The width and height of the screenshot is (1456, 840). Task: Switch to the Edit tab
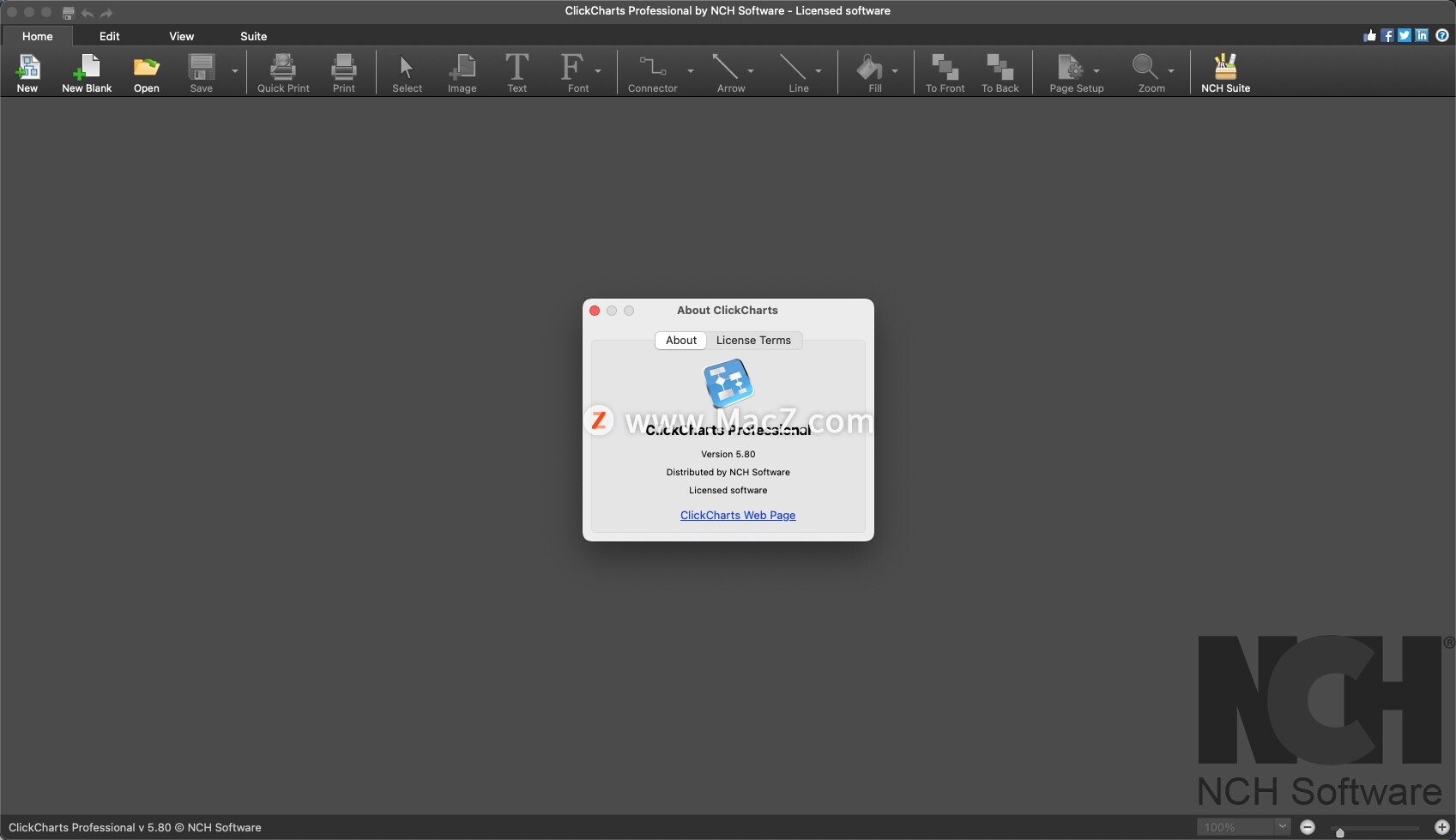(x=110, y=36)
